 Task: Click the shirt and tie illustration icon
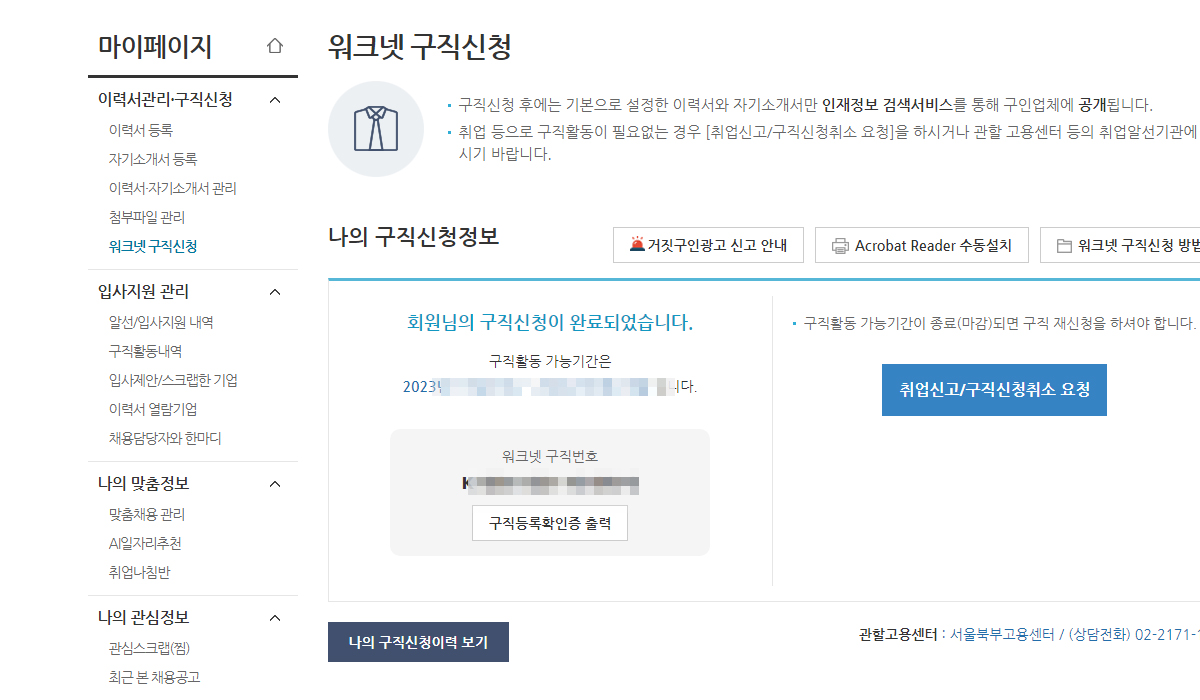(376, 129)
